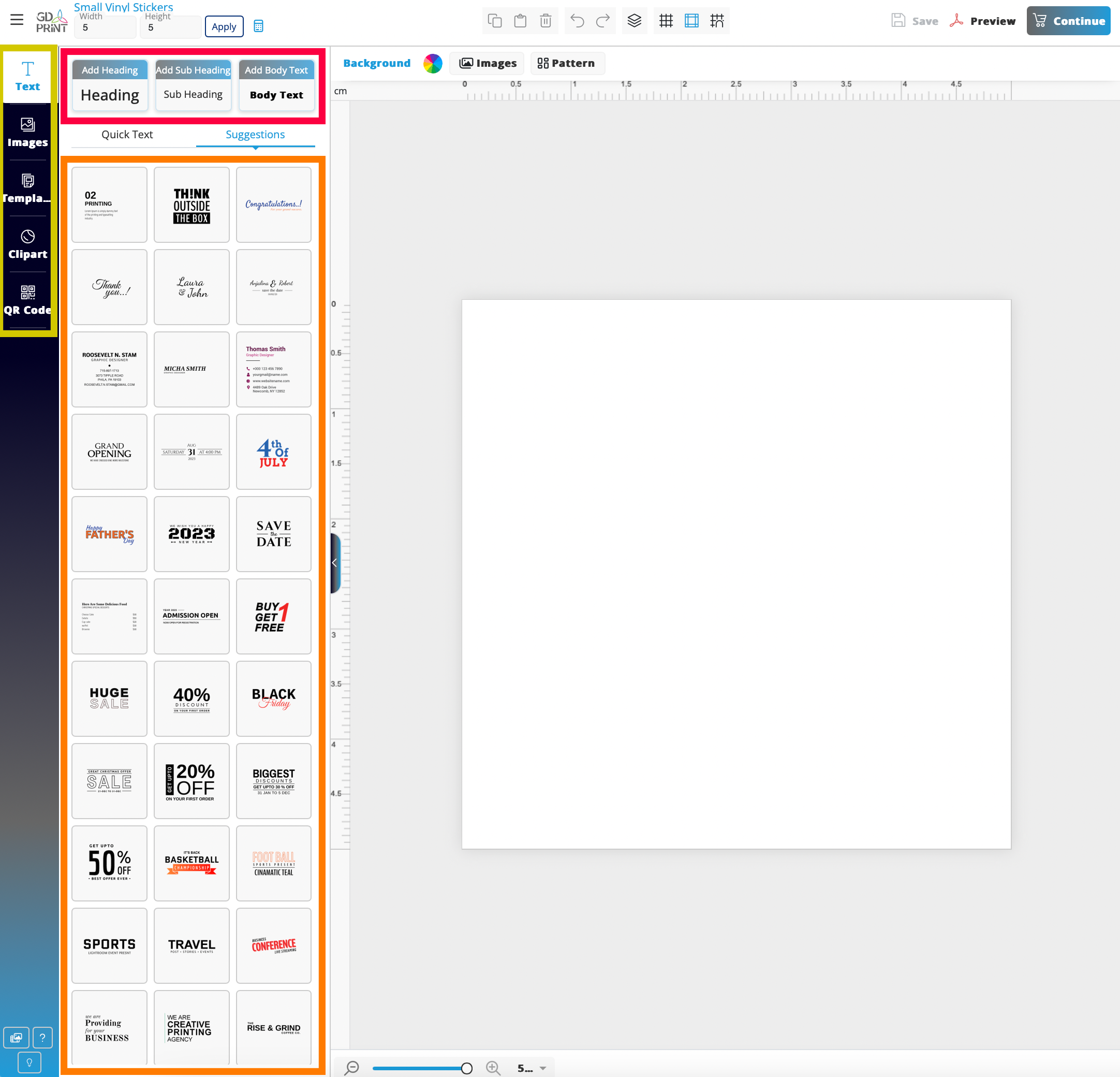Click the zoom out magnifier icon

coord(352,1067)
